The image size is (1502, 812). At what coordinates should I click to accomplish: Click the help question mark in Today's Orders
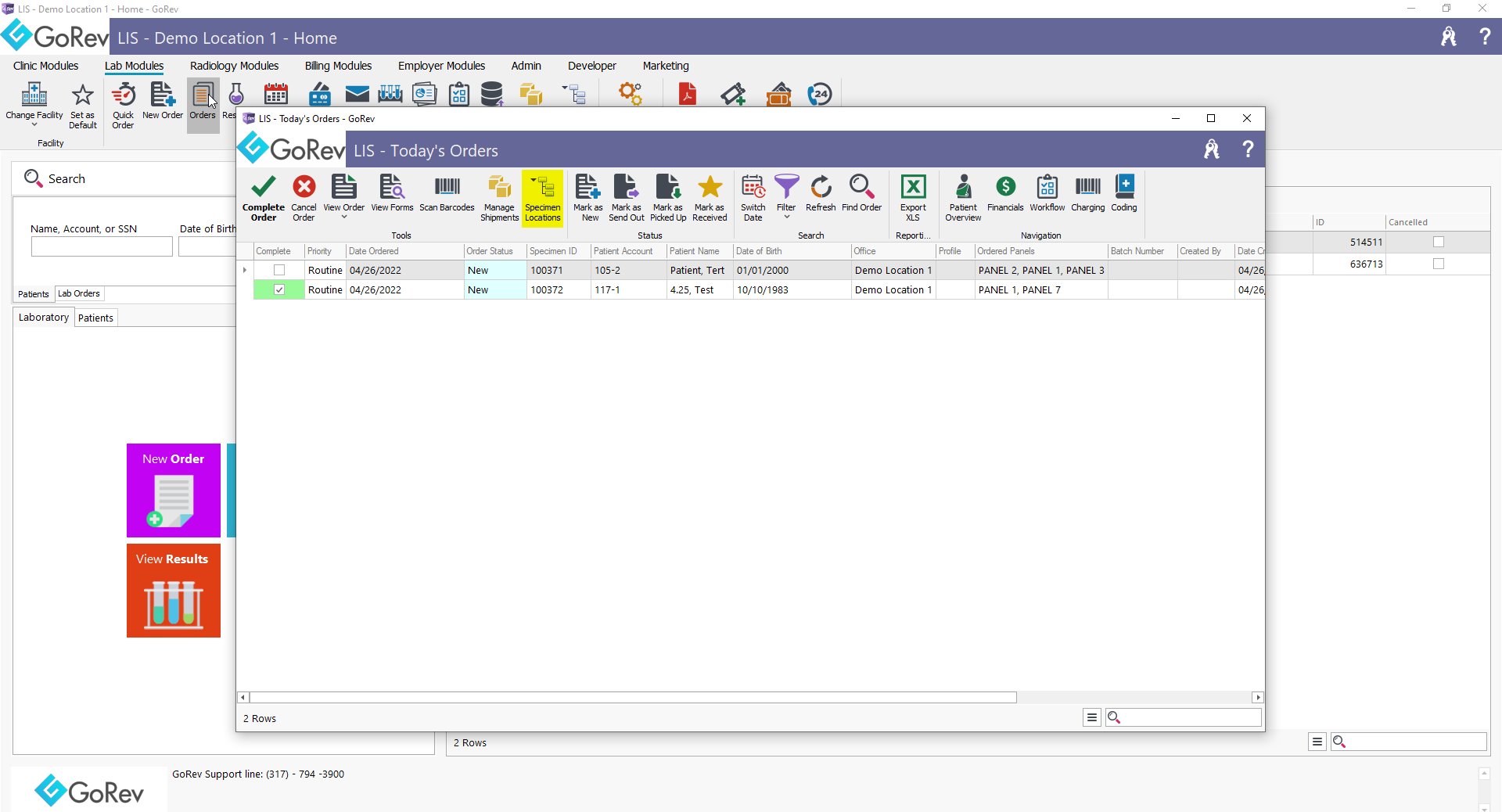click(1248, 149)
